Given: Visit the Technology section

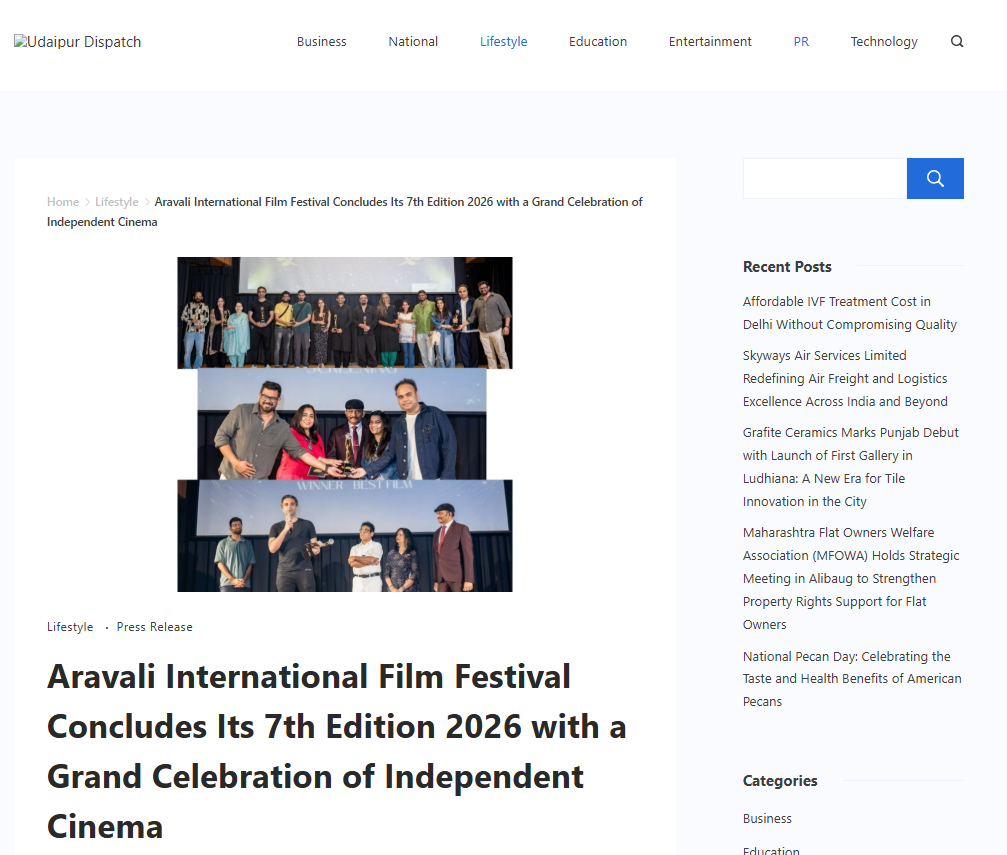Looking at the screenshot, I should (x=884, y=42).
